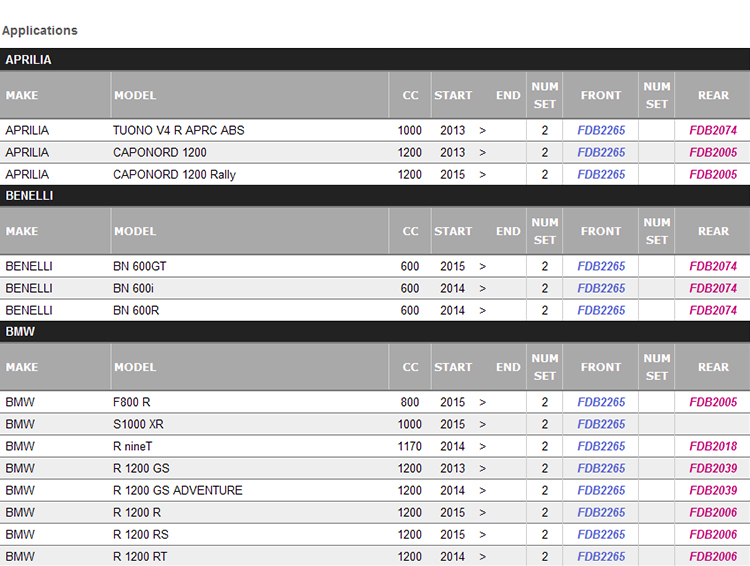Open FDB2265 front link for BN 600GT

(601, 266)
